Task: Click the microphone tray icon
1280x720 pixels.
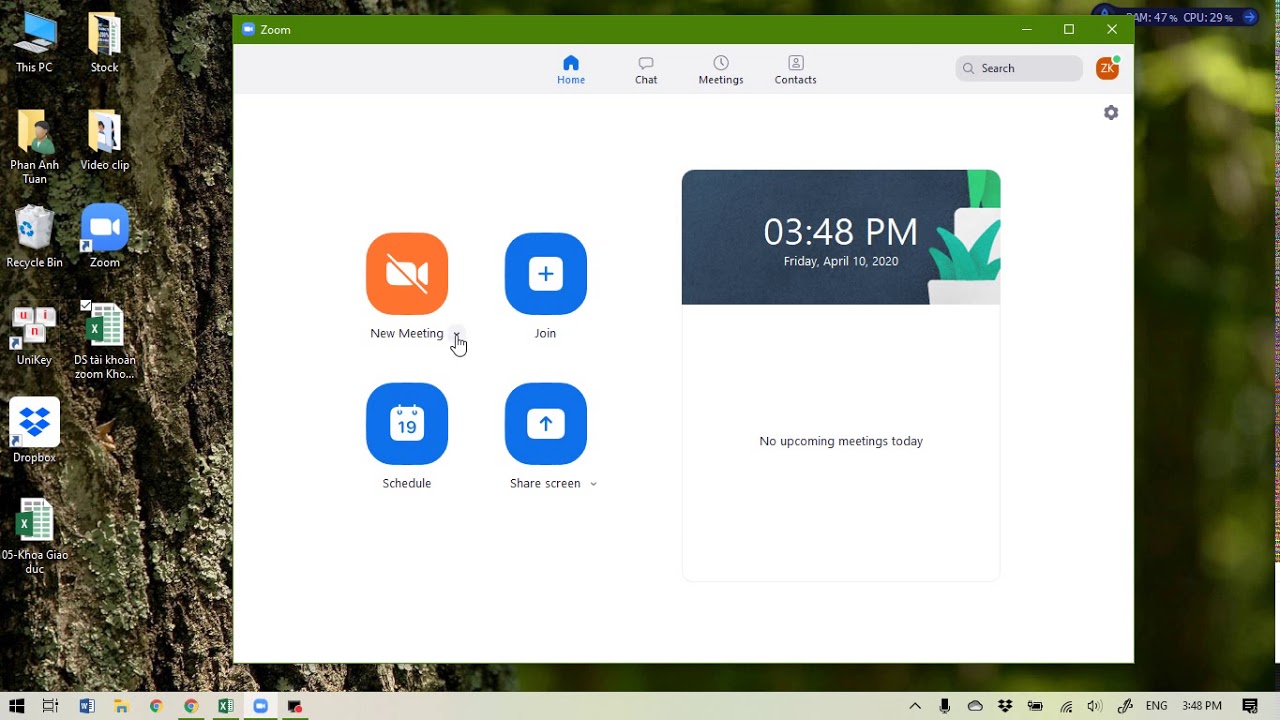Action: [945, 706]
